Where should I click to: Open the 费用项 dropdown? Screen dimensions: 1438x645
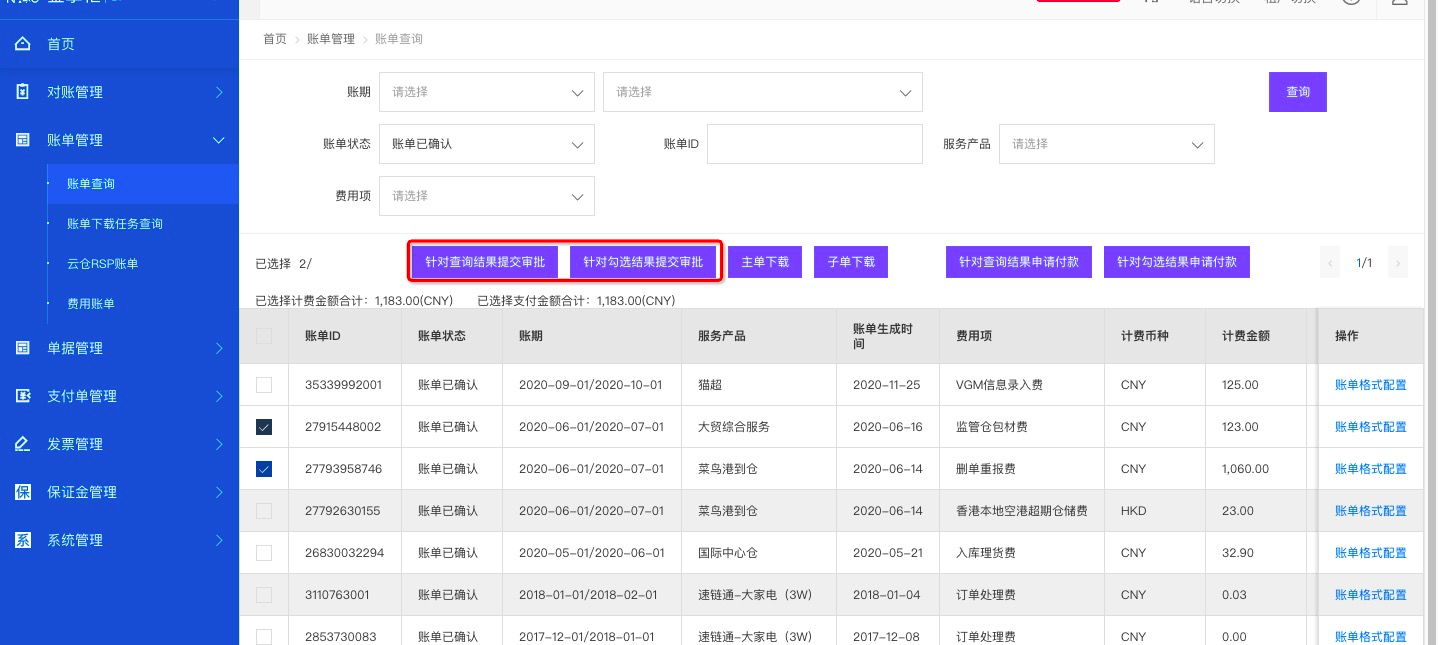487,196
